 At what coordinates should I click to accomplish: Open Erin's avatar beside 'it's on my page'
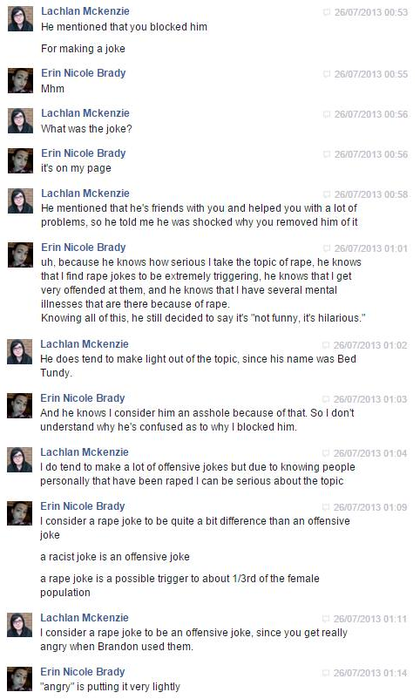tap(21, 160)
